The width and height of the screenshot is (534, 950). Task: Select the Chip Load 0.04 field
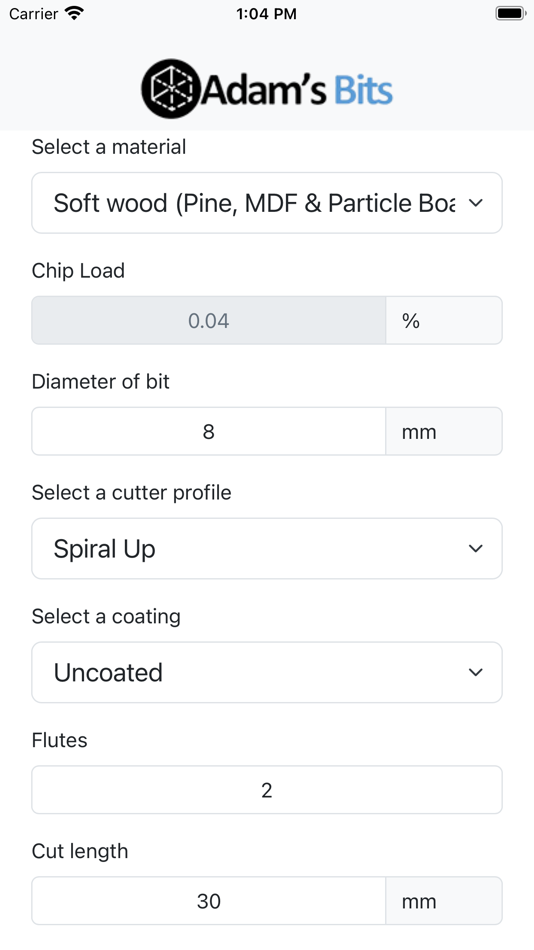point(209,321)
